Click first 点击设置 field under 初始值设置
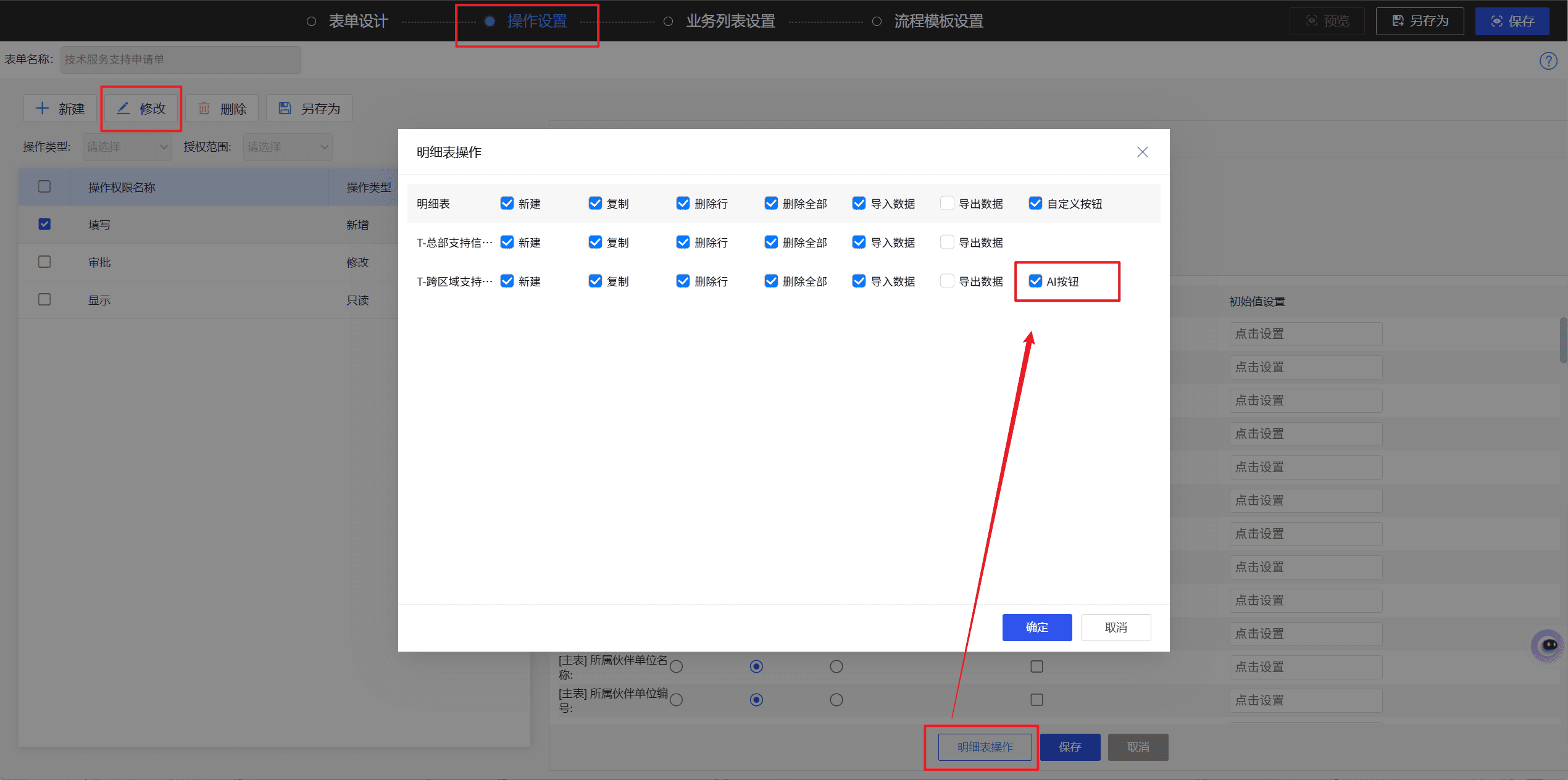This screenshot has height=780, width=1568. point(1306,334)
